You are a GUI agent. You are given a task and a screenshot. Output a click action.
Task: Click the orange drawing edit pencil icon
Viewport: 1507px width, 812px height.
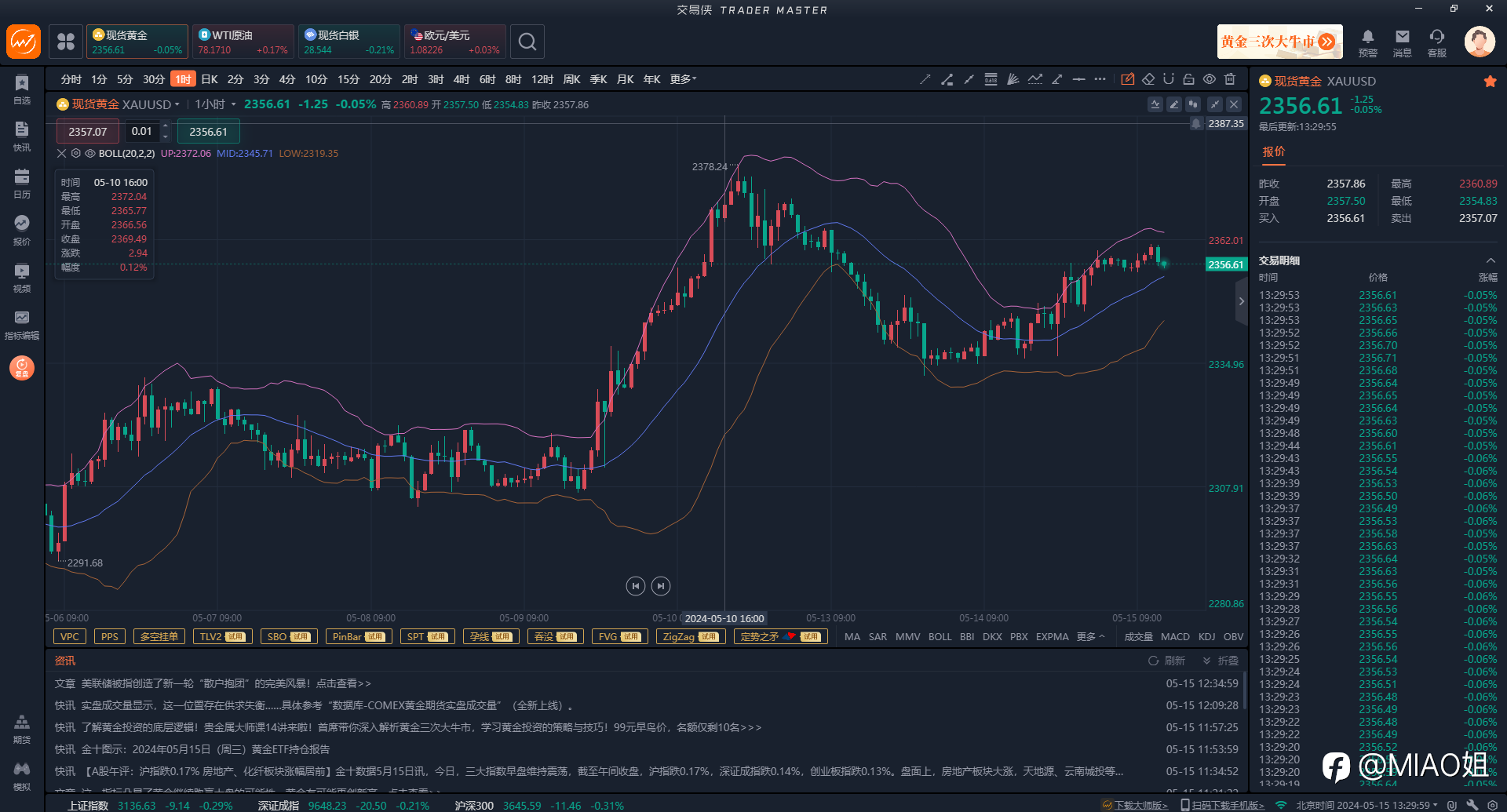click(x=1128, y=79)
